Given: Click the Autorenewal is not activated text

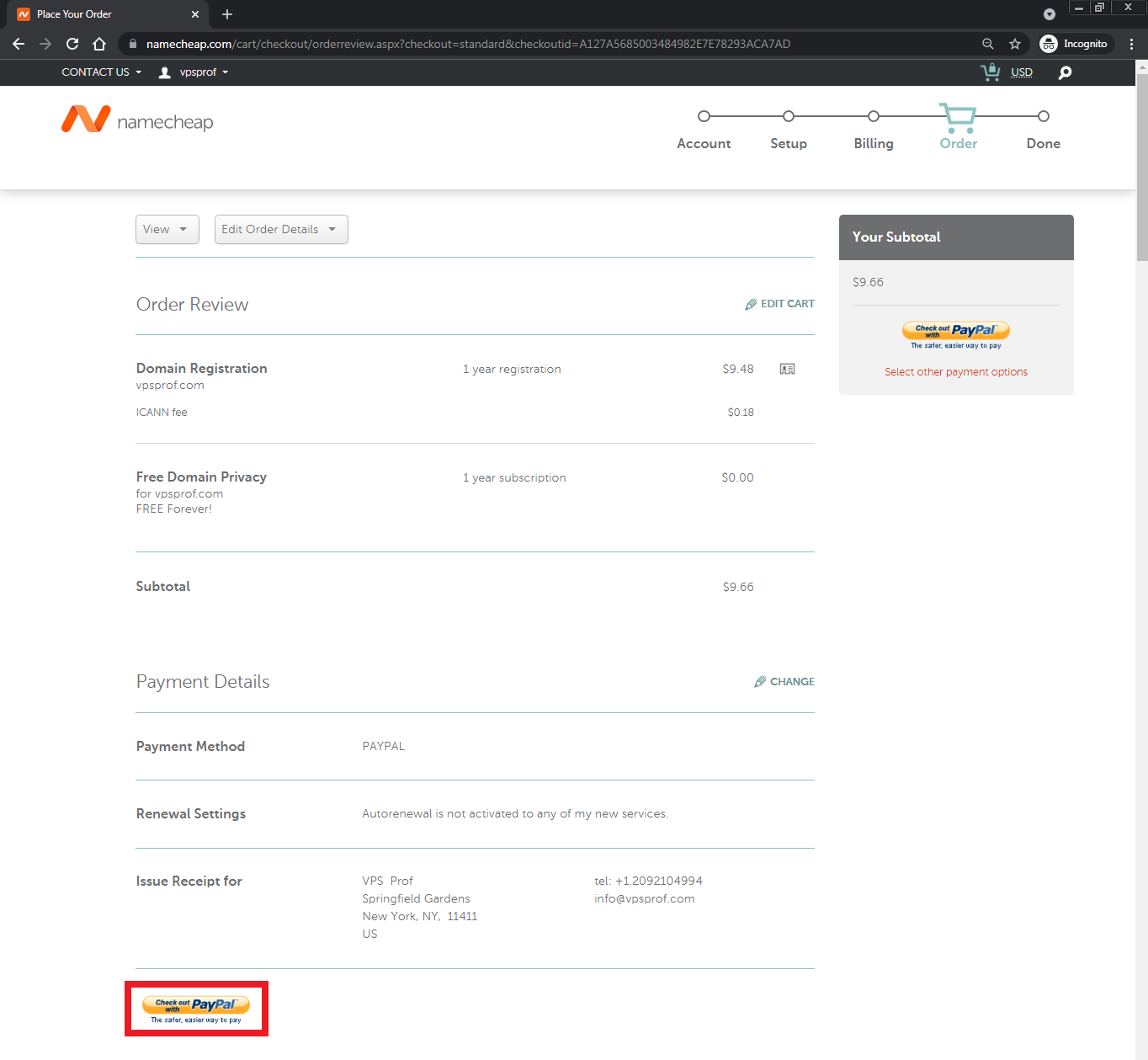Looking at the screenshot, I should click(515, 814).
